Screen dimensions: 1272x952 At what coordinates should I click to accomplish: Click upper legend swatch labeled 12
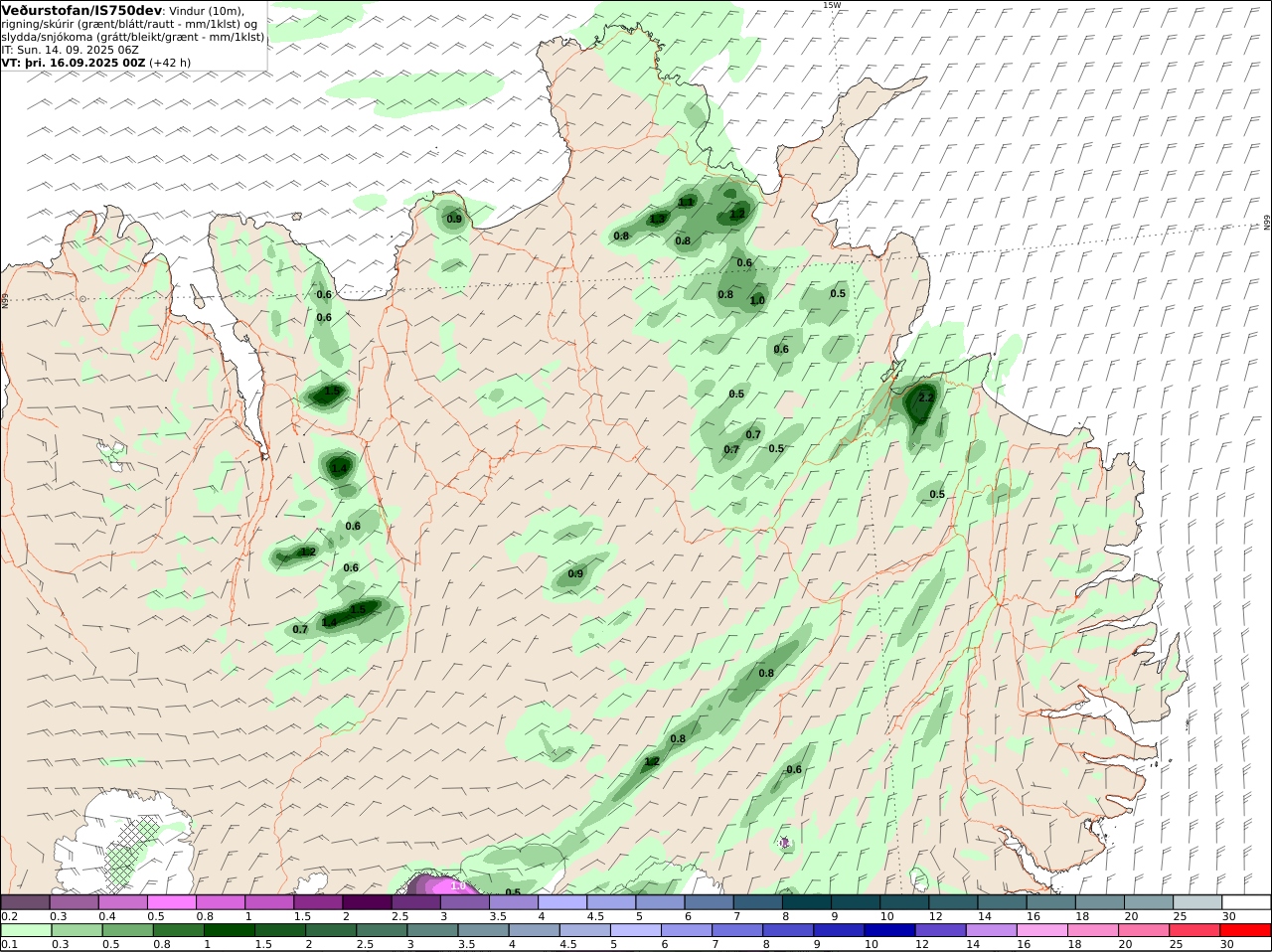[953, 902]
